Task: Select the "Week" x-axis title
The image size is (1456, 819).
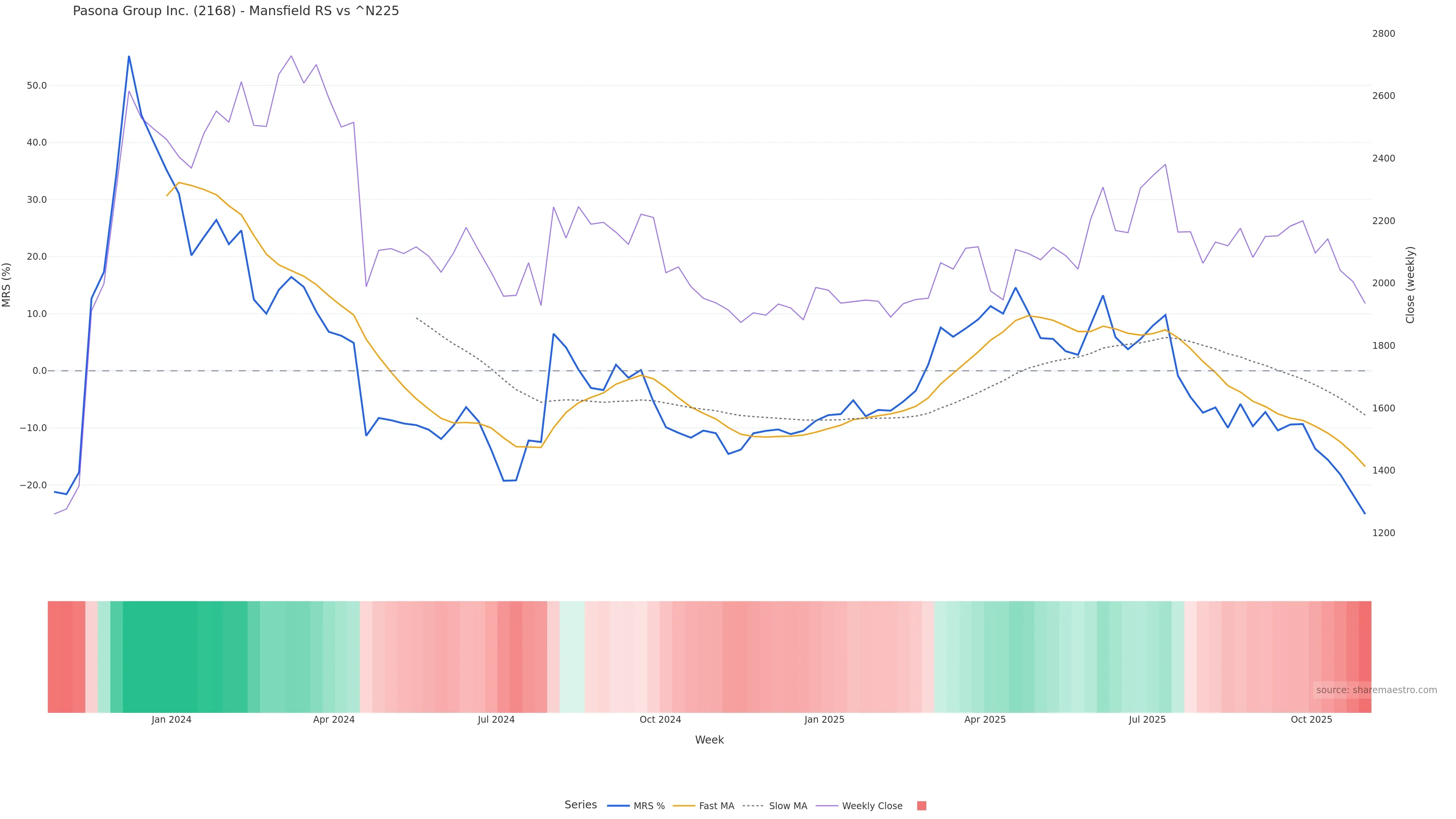Action: [709, 740]
